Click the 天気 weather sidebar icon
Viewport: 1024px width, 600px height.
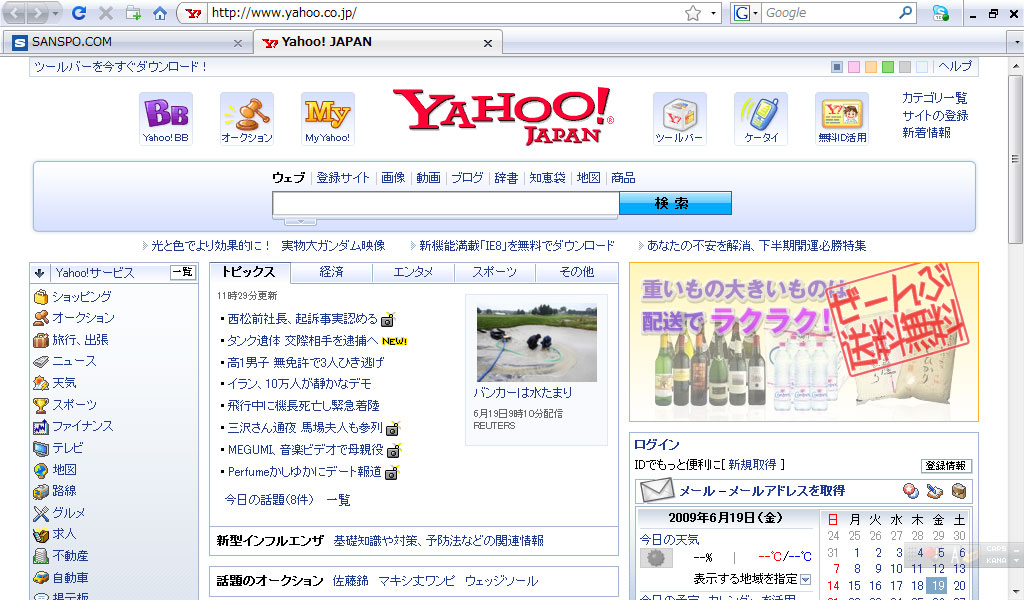point(41,383)
